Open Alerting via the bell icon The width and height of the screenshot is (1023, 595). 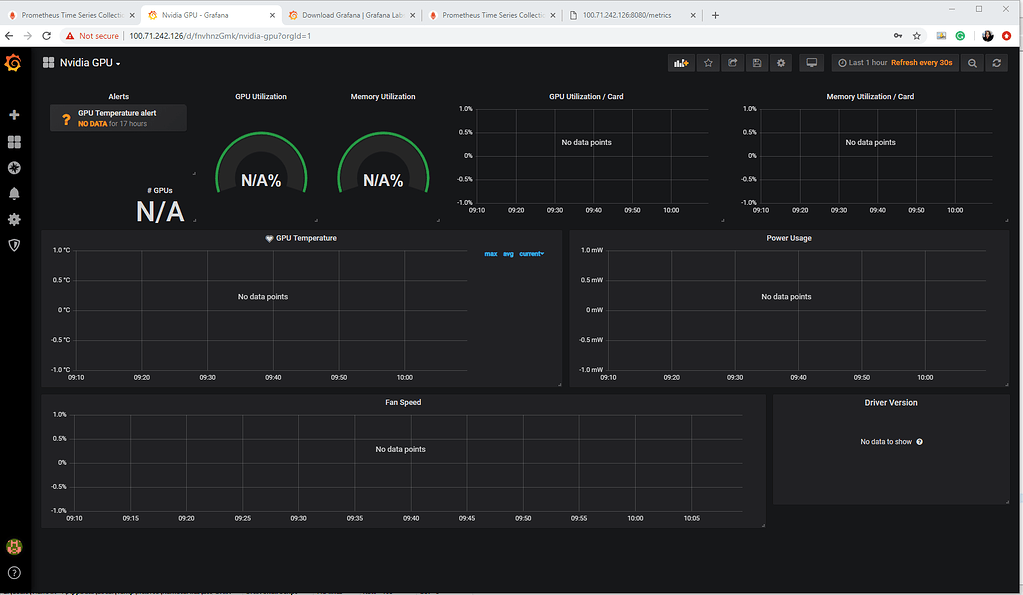[13, 193]
